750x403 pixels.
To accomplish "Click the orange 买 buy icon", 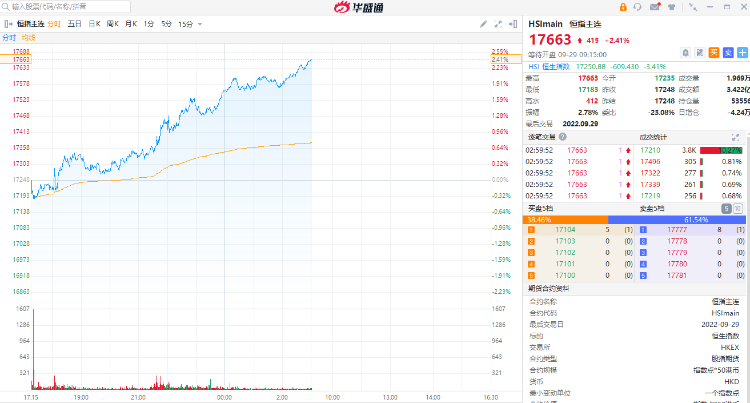I will point(714,51).
